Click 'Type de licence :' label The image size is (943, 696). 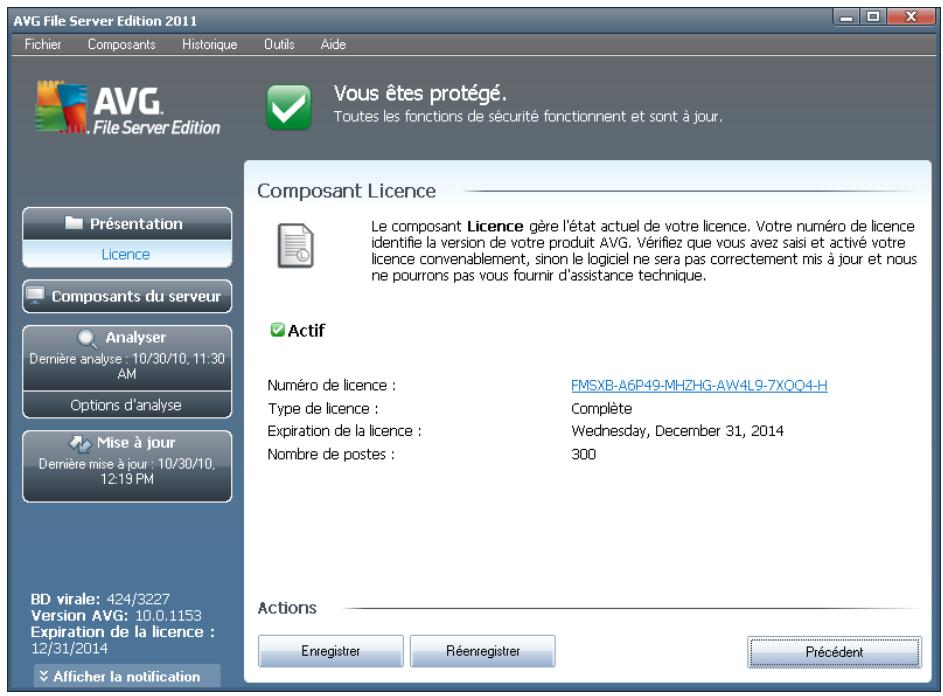tap(323, 408)
